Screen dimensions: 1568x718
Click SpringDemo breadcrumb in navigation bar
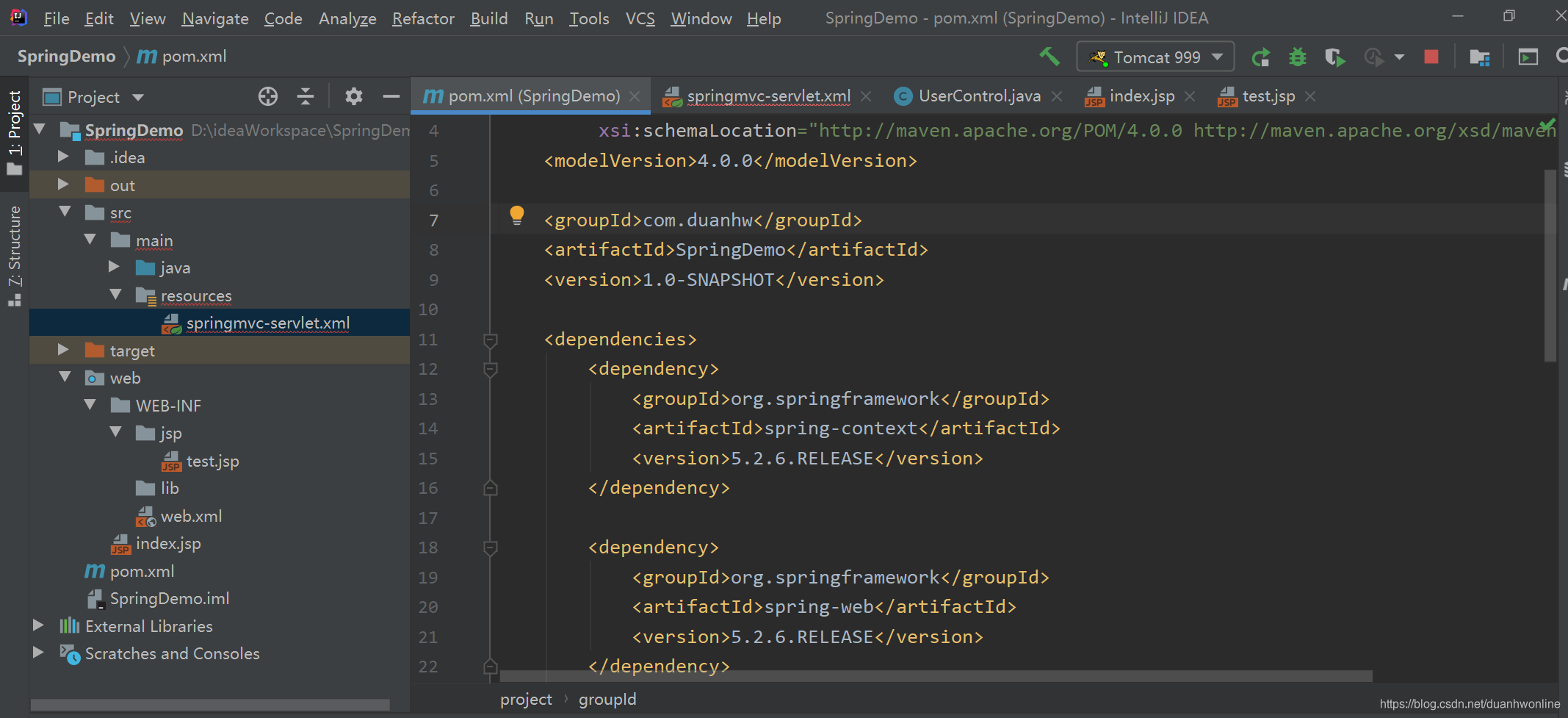pos(66,57)
